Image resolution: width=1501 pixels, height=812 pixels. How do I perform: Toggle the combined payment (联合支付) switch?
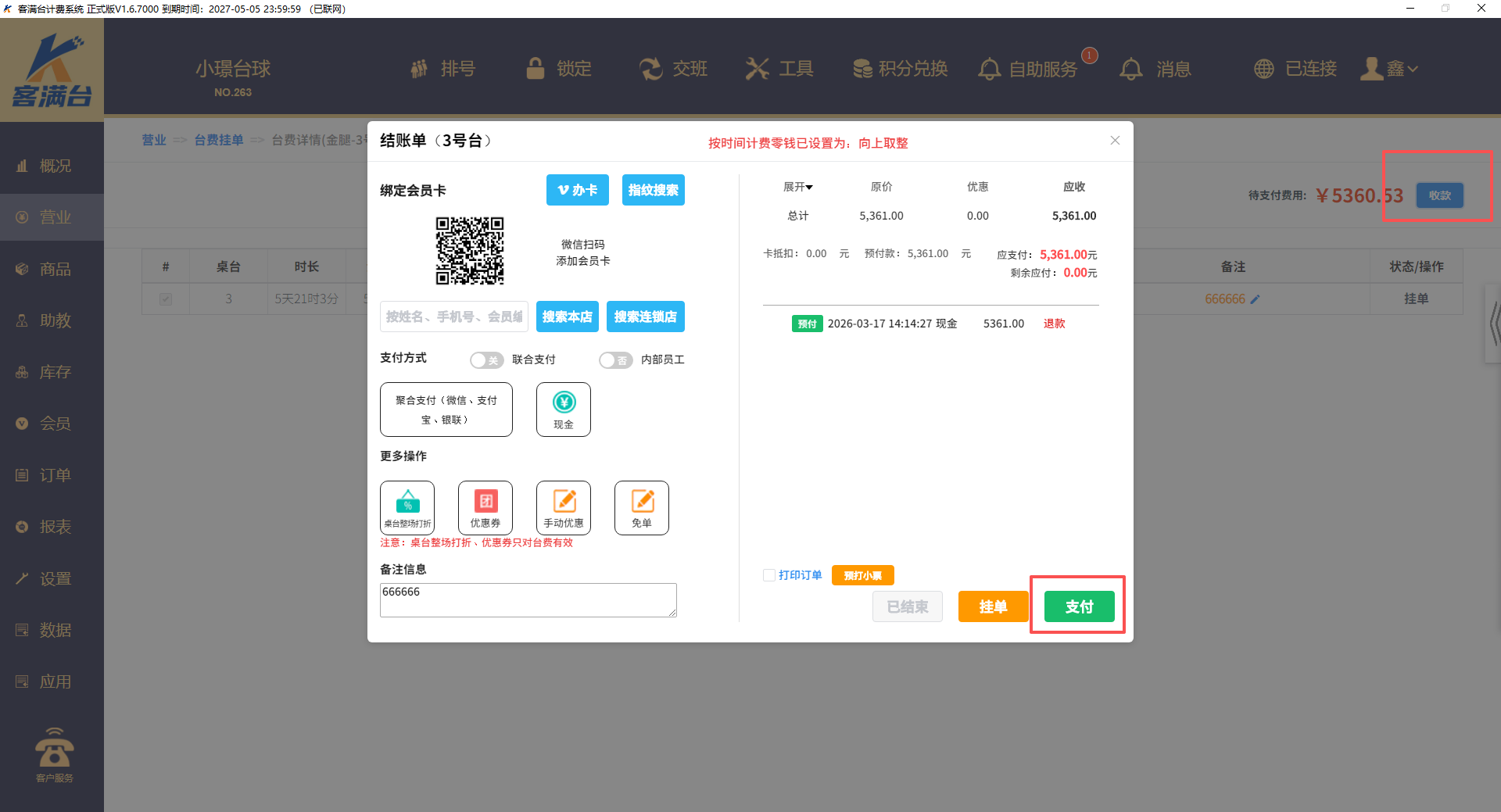pos(486,360)
